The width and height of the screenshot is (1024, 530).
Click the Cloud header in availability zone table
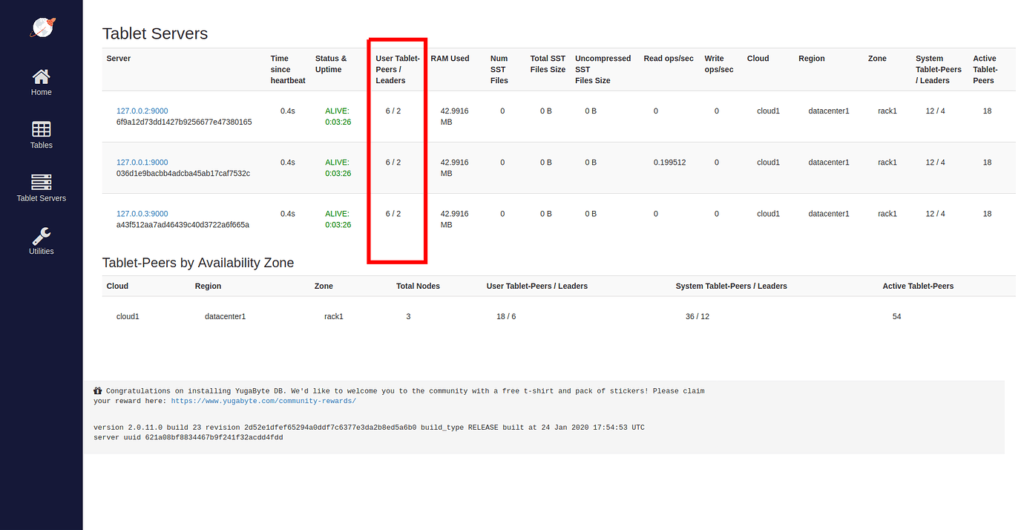[x=118, y=286]
